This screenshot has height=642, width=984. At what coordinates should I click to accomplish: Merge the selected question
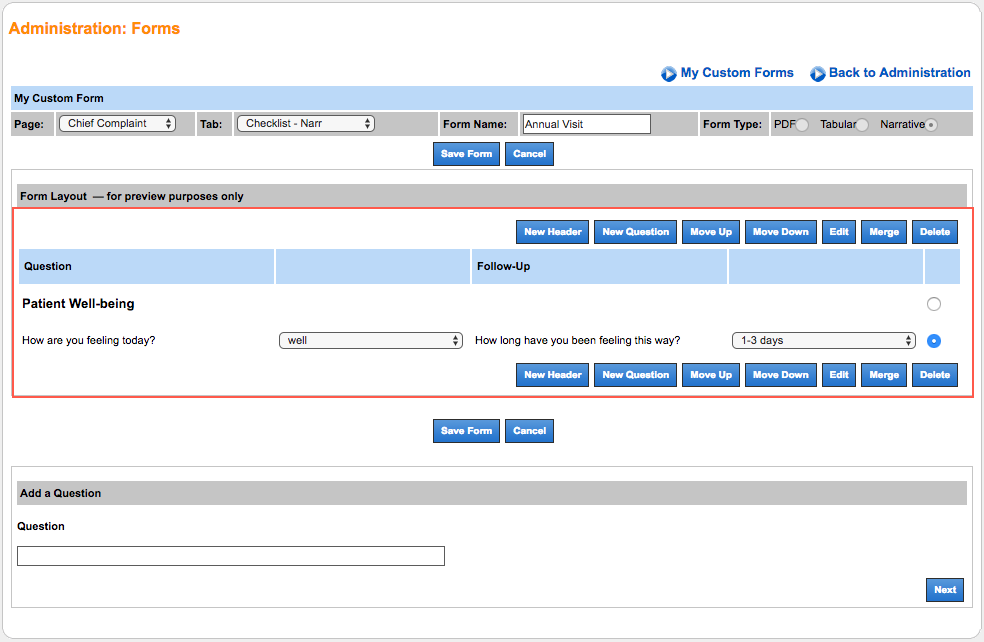coord(883,231)
